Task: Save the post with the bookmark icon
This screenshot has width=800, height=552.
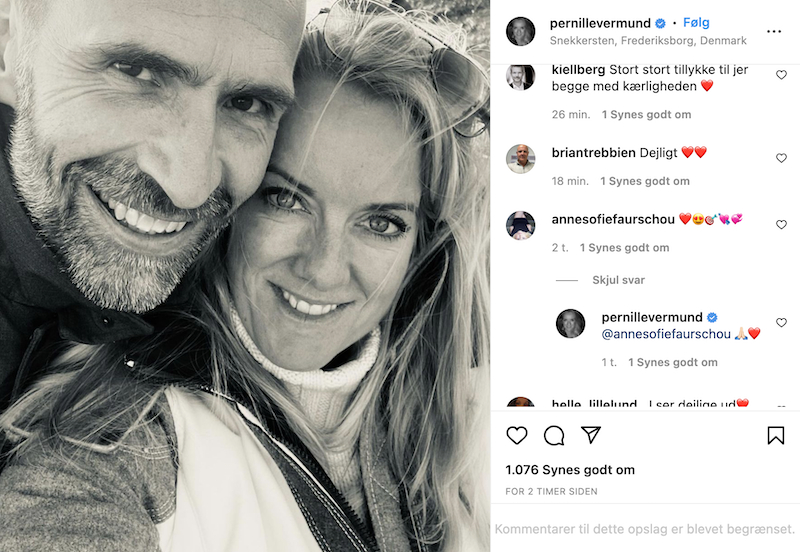Action: [x=776, y=435]
